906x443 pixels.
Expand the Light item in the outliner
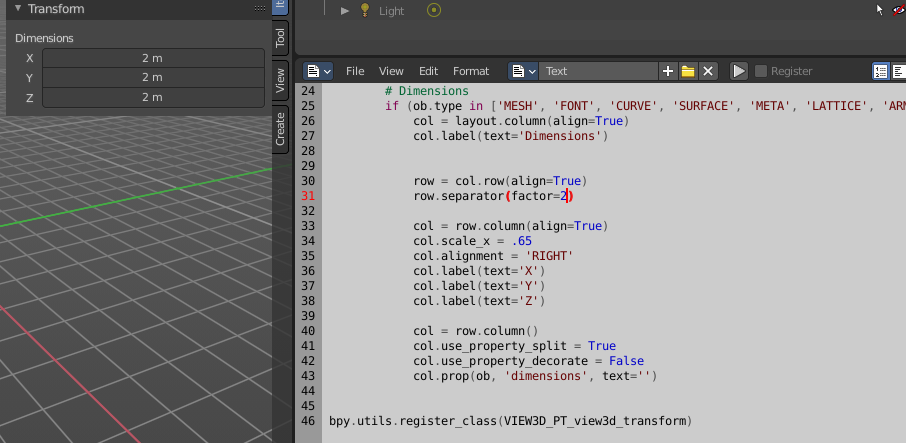tap(345, 10)
